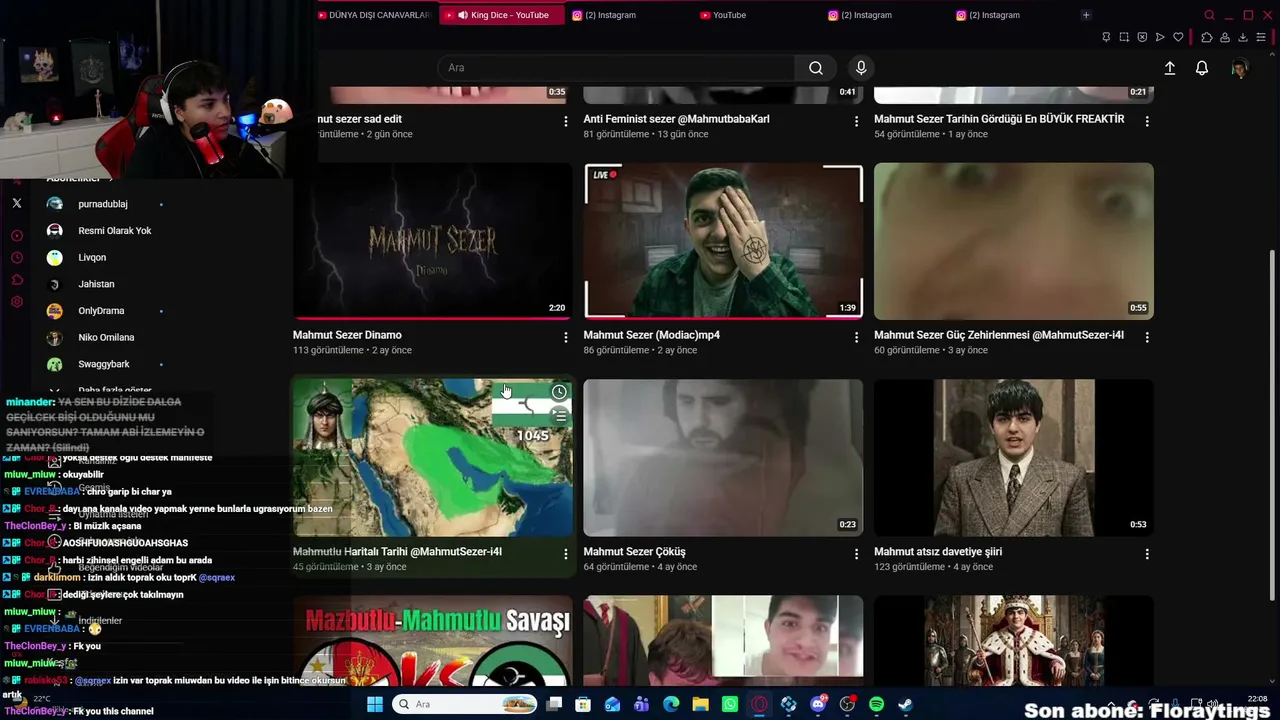Click the Windows taskbar search box
Image resolution: width=1280 pixels, height=720 pixels.
(465, 705)
